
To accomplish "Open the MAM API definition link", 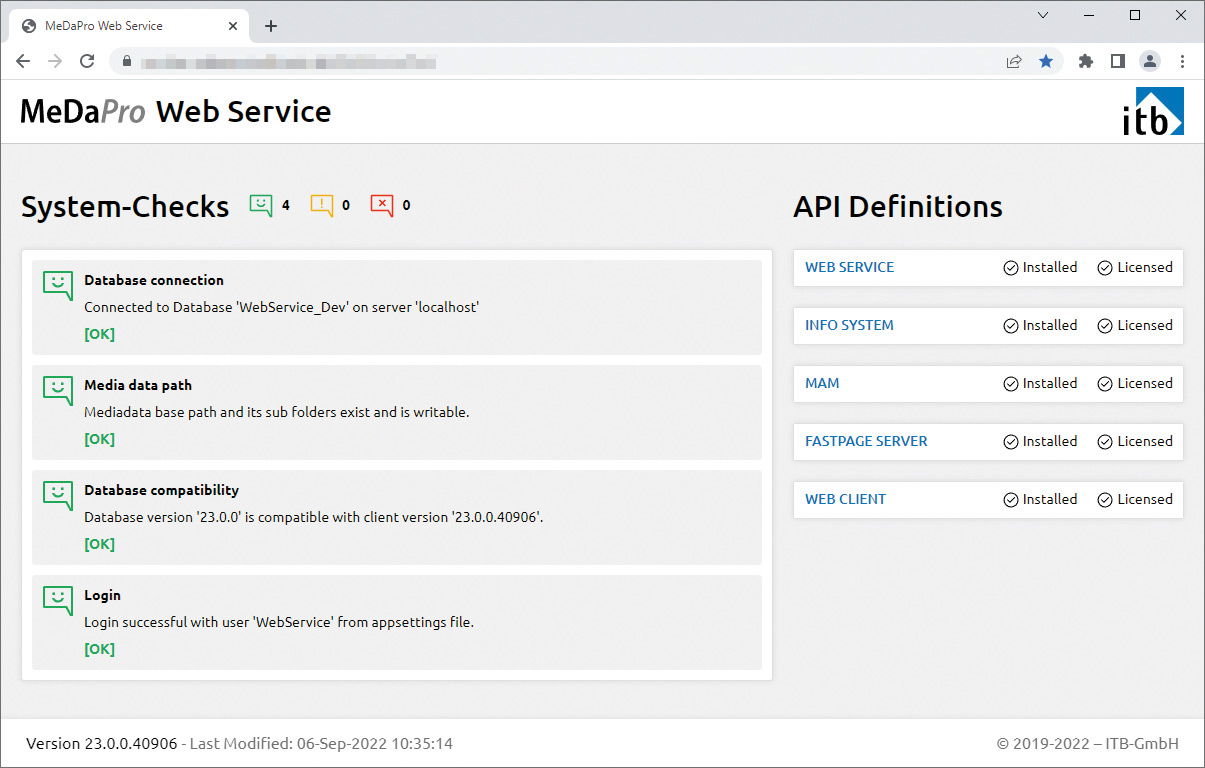I will 822,383.
